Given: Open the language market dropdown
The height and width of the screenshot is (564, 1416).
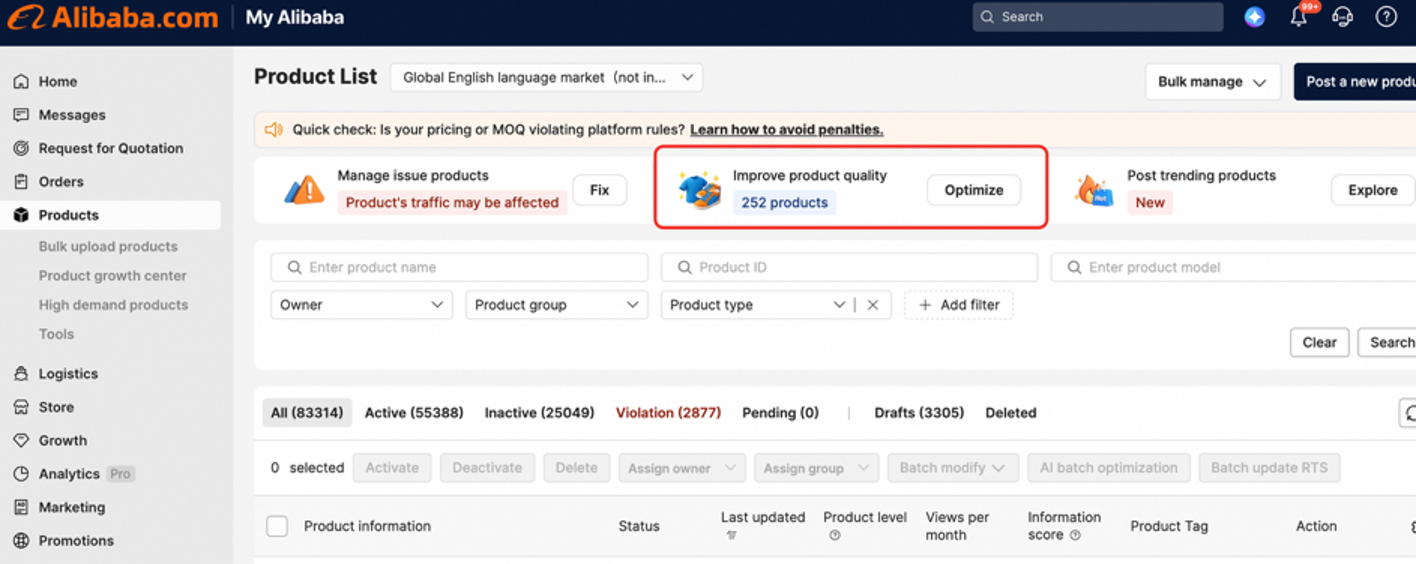Looking at the screenshot, I should [546, 78].
